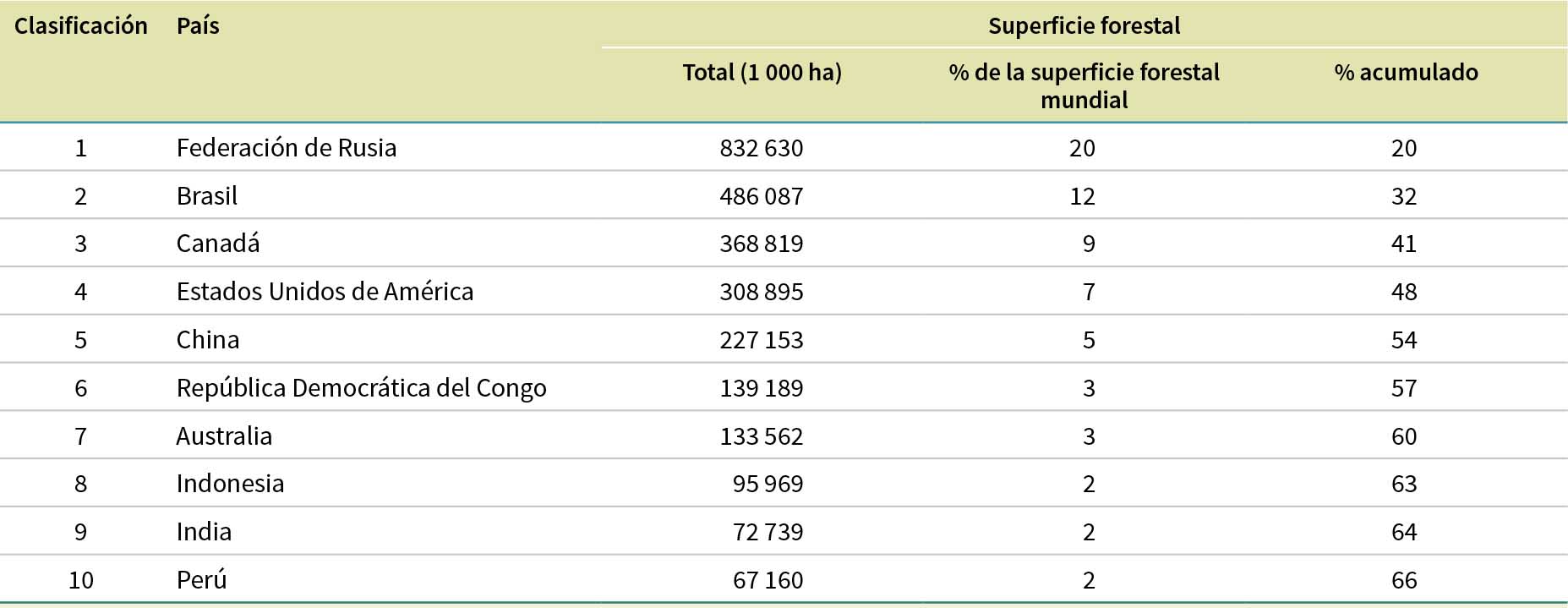Viewport: 1568px width, 608px height.
Task: Click the China country cell
Action: click(x=208, y=340)
